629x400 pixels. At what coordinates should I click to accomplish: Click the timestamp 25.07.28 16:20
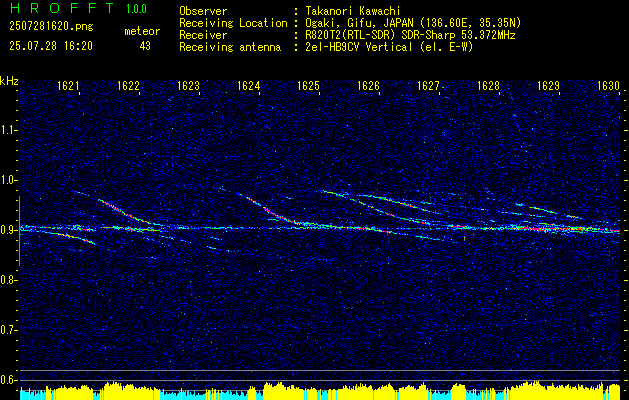51,46
